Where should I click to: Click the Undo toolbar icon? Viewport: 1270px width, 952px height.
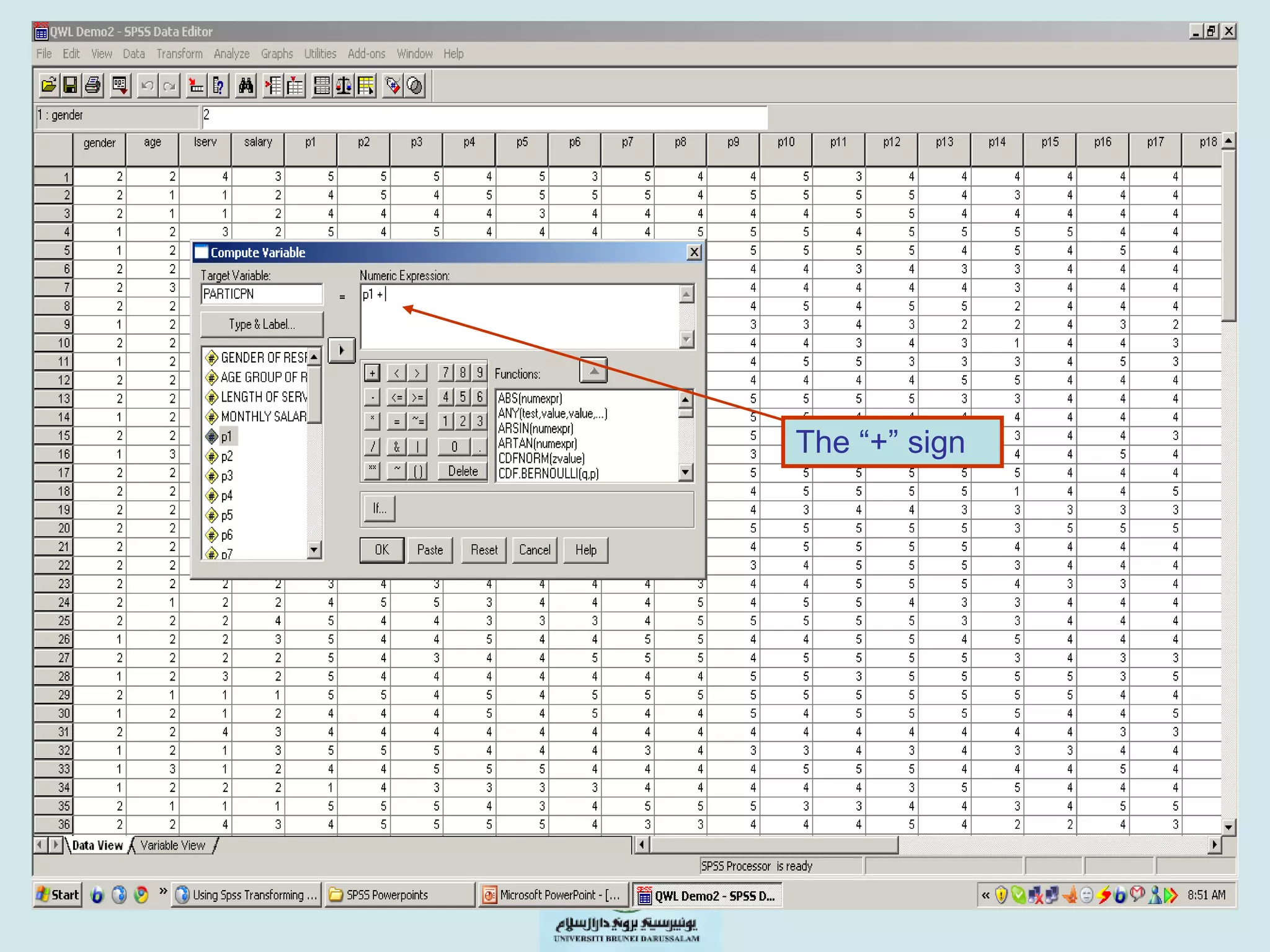[x=147, y=86]
